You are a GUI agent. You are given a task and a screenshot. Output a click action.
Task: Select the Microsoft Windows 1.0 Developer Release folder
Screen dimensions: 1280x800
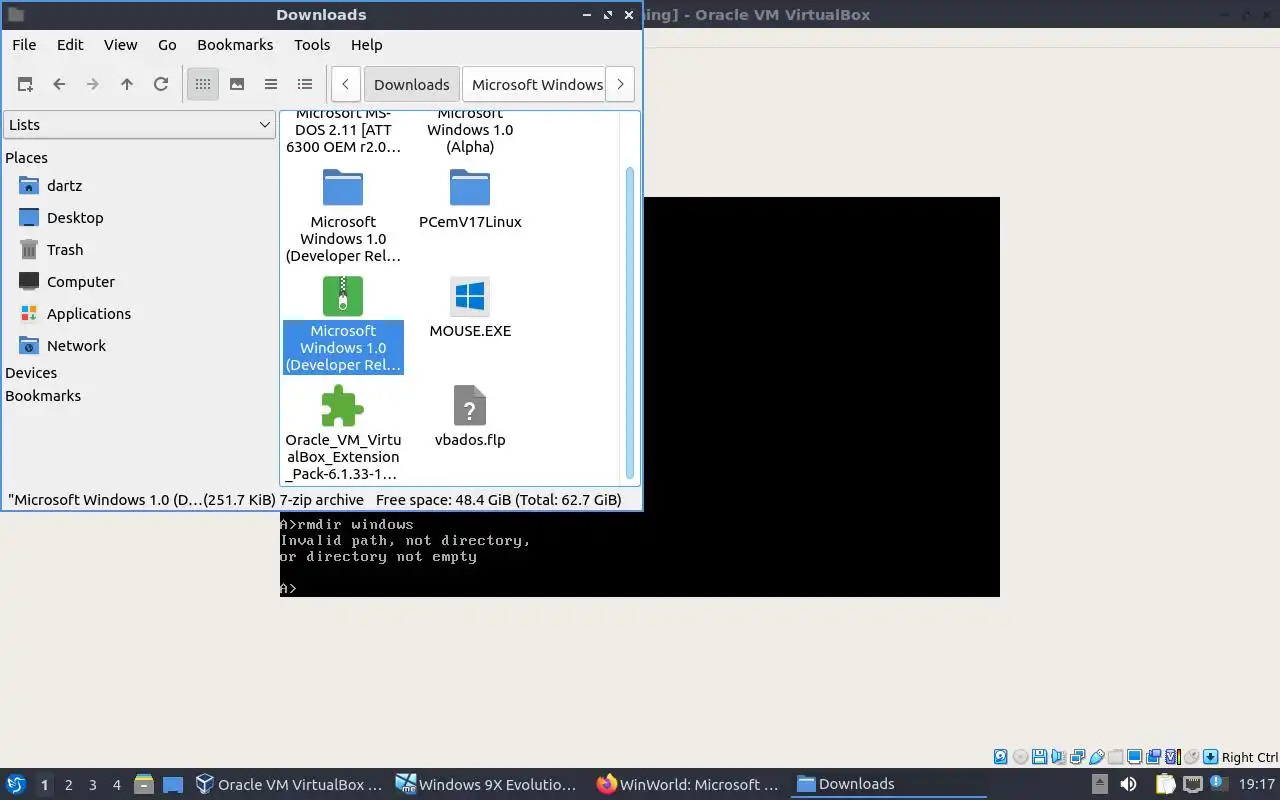coord(343,215)
